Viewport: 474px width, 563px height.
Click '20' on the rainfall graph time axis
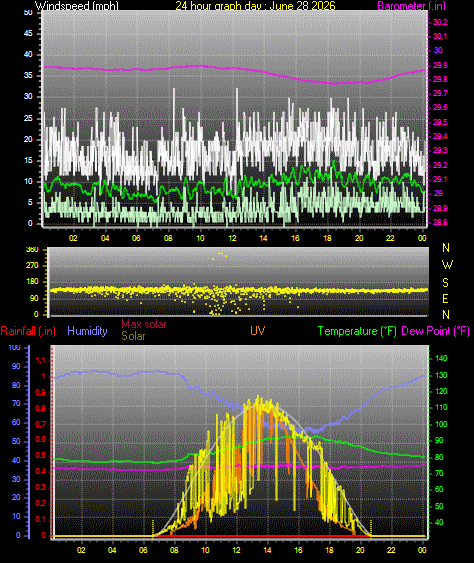tap(360, 550)
